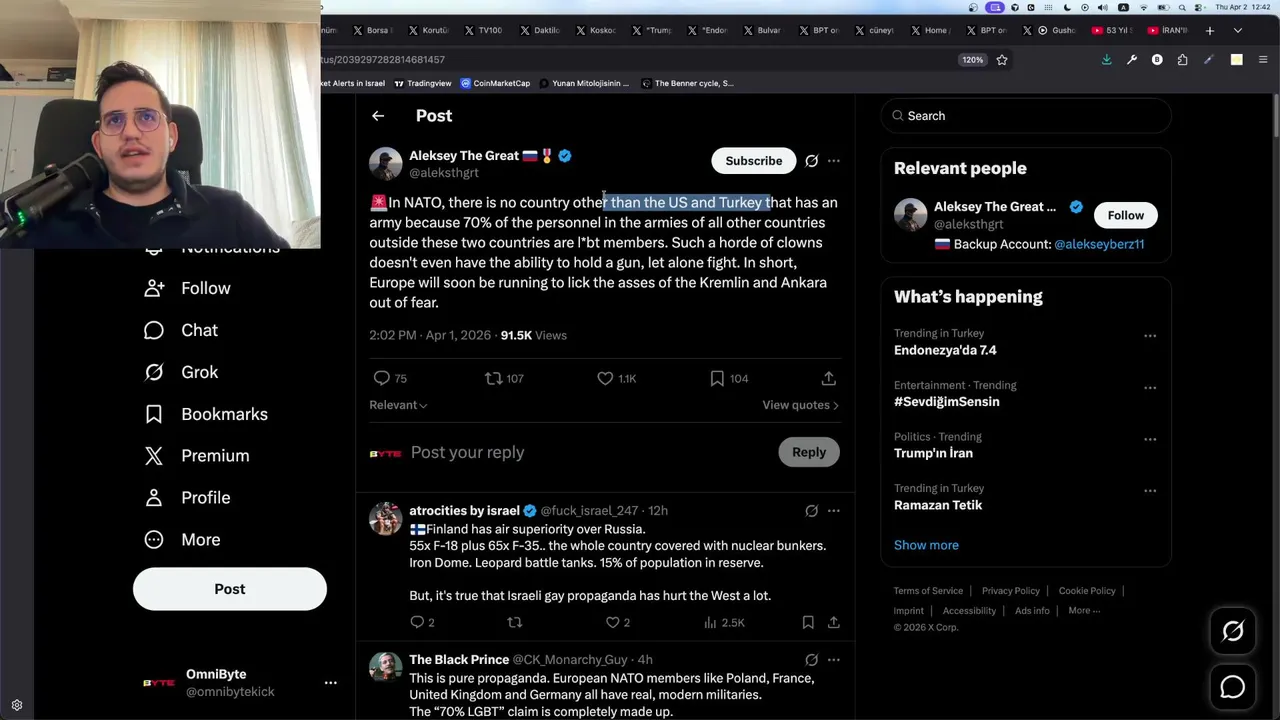Screen dimensions: 1280x720
Task: Open More in sidebar
Action: click(182, 540)
